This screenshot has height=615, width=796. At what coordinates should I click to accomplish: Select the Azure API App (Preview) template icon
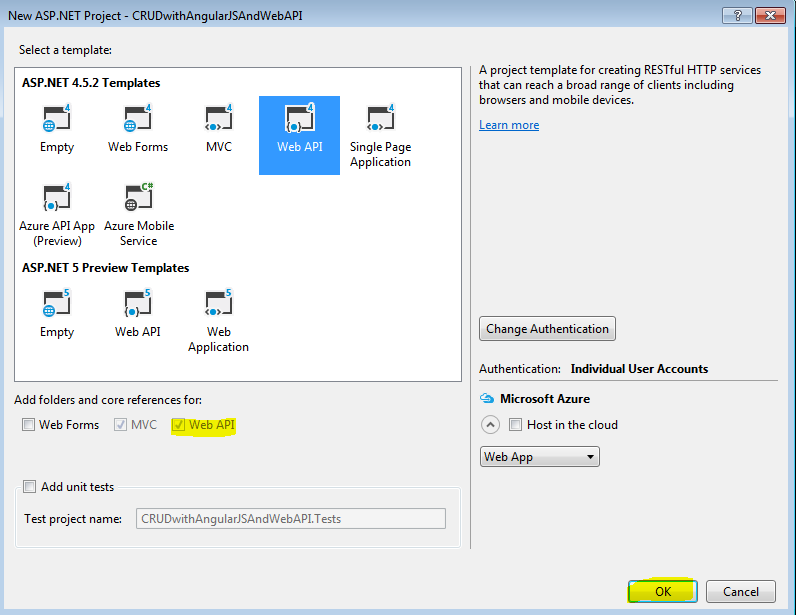click(x=56, y=198)
